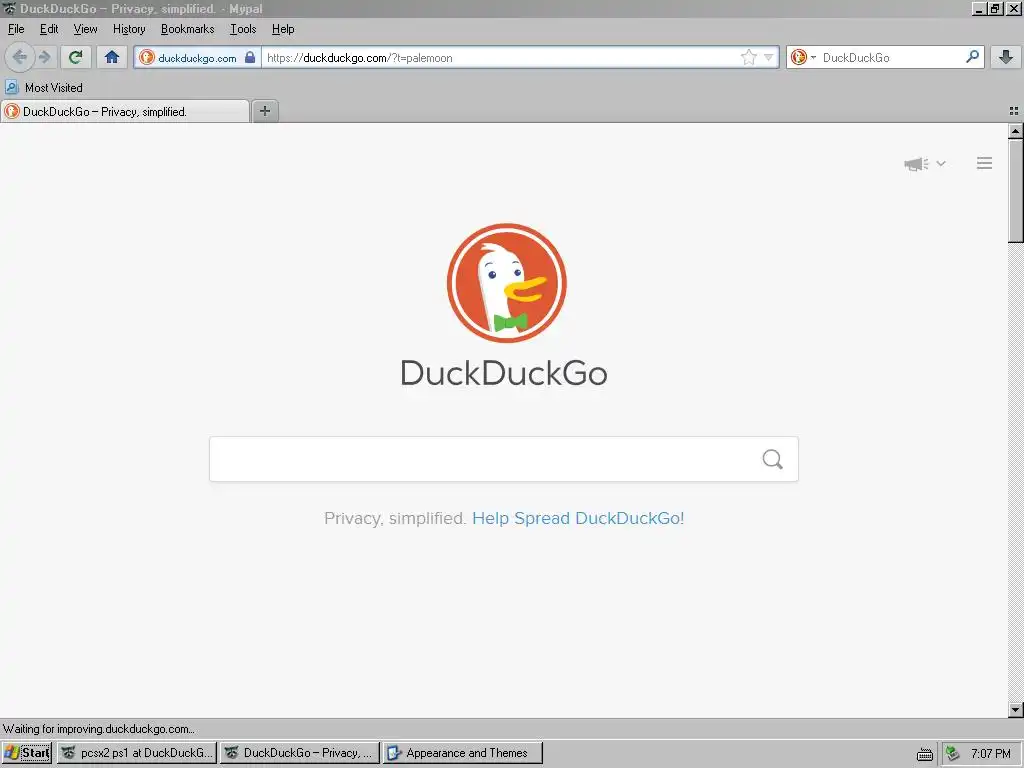Reload the current page

[x=76, y=57]
